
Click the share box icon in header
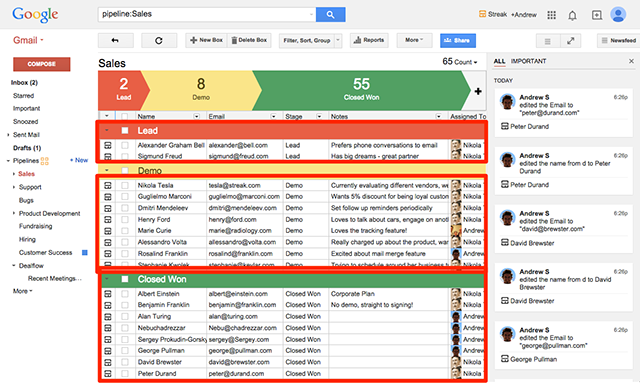[596, 16]
